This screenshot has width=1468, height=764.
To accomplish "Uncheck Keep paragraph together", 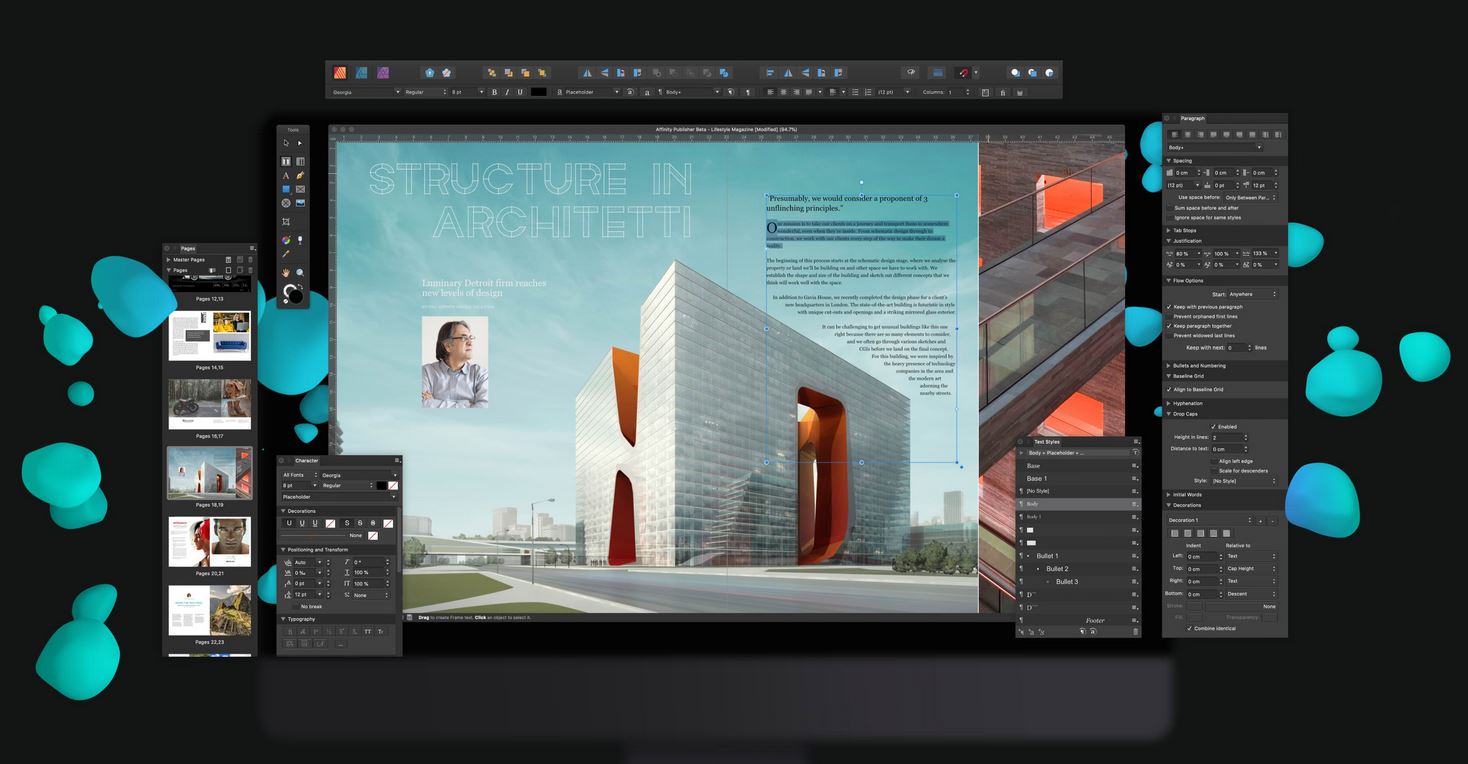I will pyautogui.click(x=1169, y=326).
